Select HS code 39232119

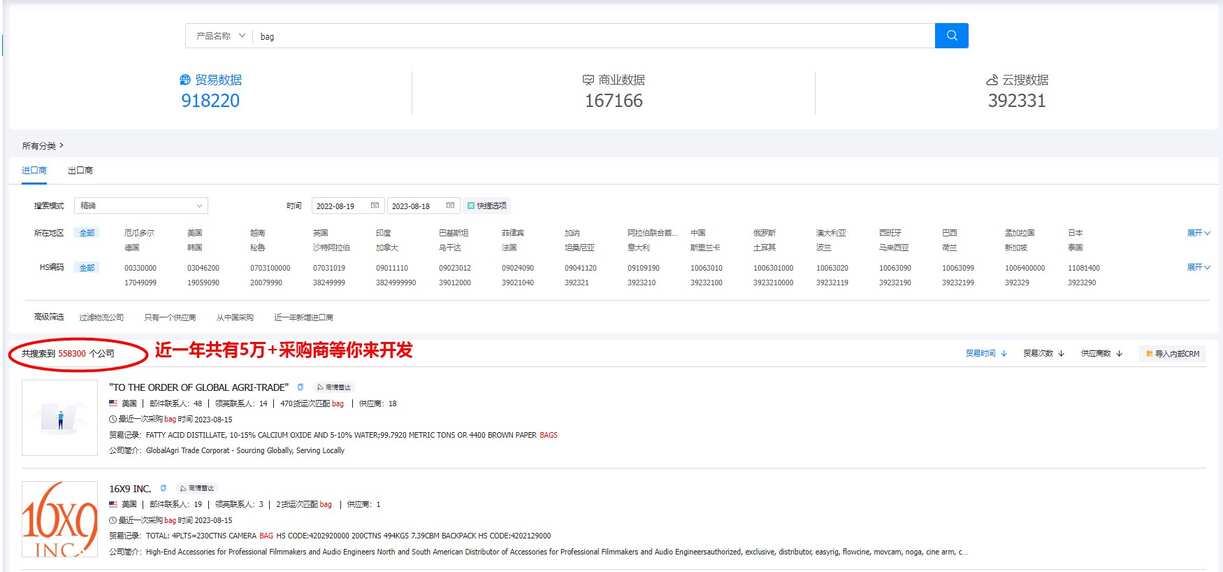click(x=833, y=282)
